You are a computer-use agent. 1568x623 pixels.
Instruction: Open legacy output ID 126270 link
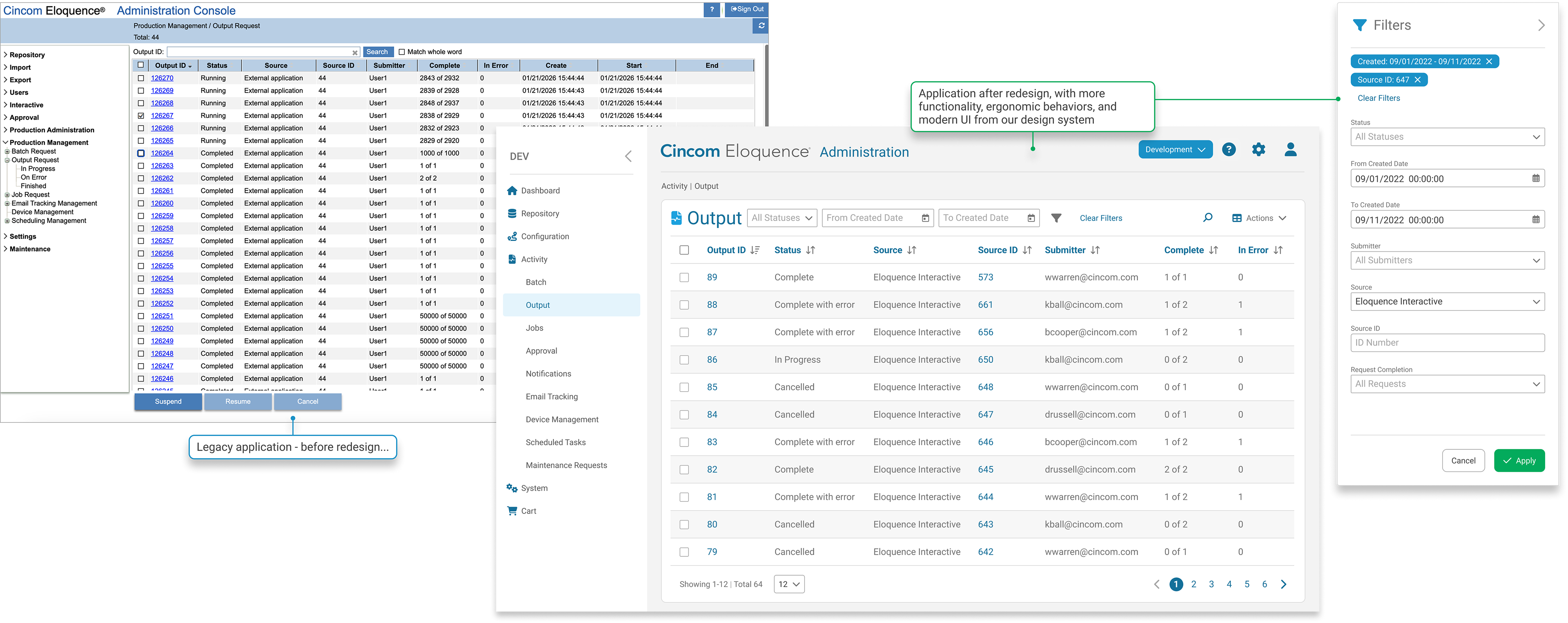[x=162, y=78]
